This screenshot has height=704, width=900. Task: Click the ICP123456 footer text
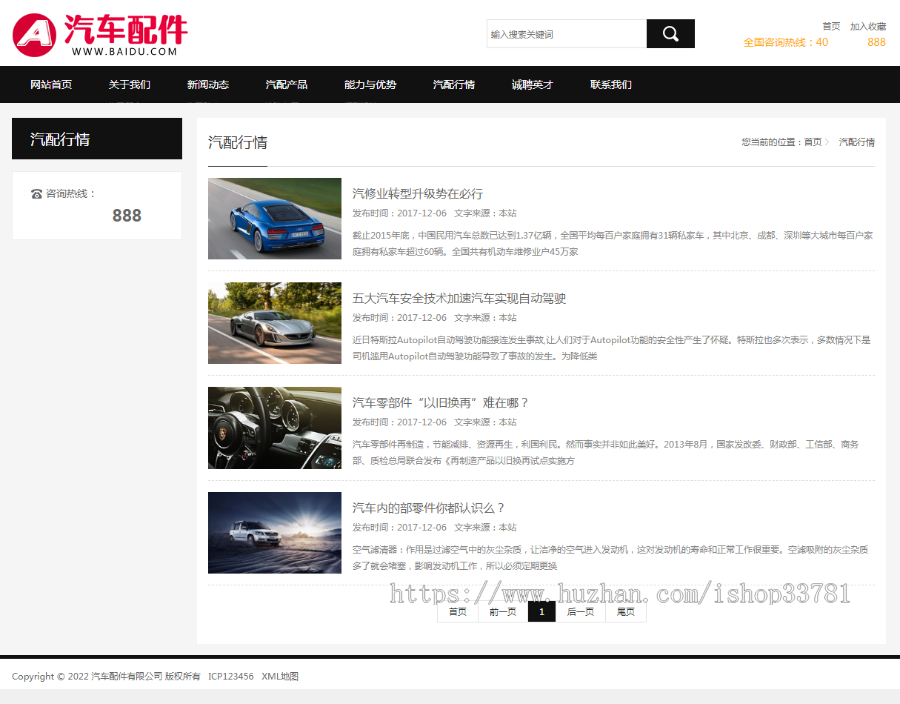tap(231, 676)
